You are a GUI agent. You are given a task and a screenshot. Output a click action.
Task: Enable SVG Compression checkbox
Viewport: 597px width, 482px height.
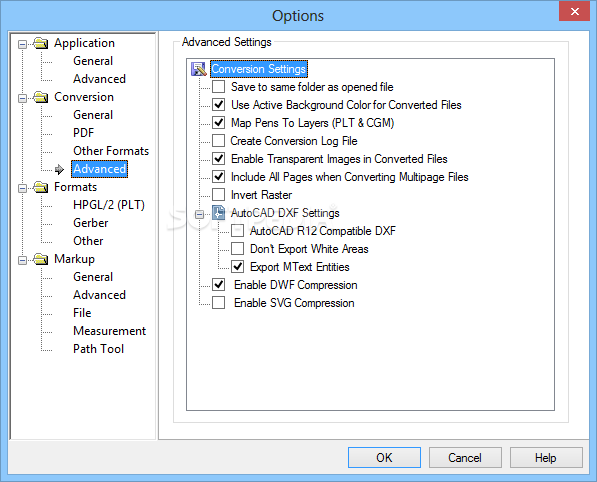219,303
